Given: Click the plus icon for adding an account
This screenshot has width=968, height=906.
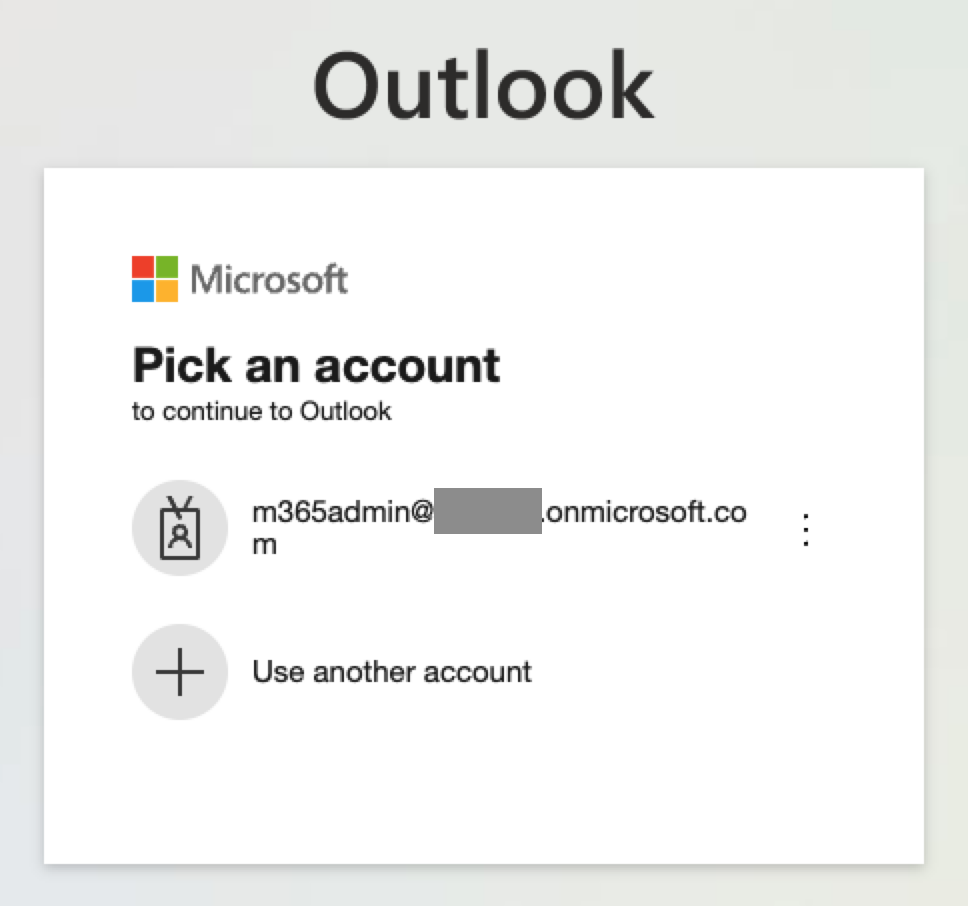Looking at the screenshot, I should 180,672.
